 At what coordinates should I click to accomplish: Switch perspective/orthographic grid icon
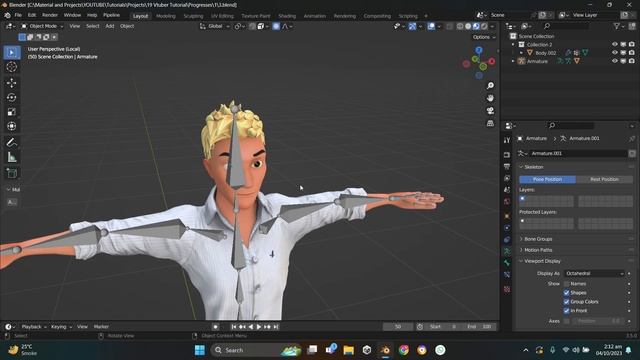click(490, 123)
